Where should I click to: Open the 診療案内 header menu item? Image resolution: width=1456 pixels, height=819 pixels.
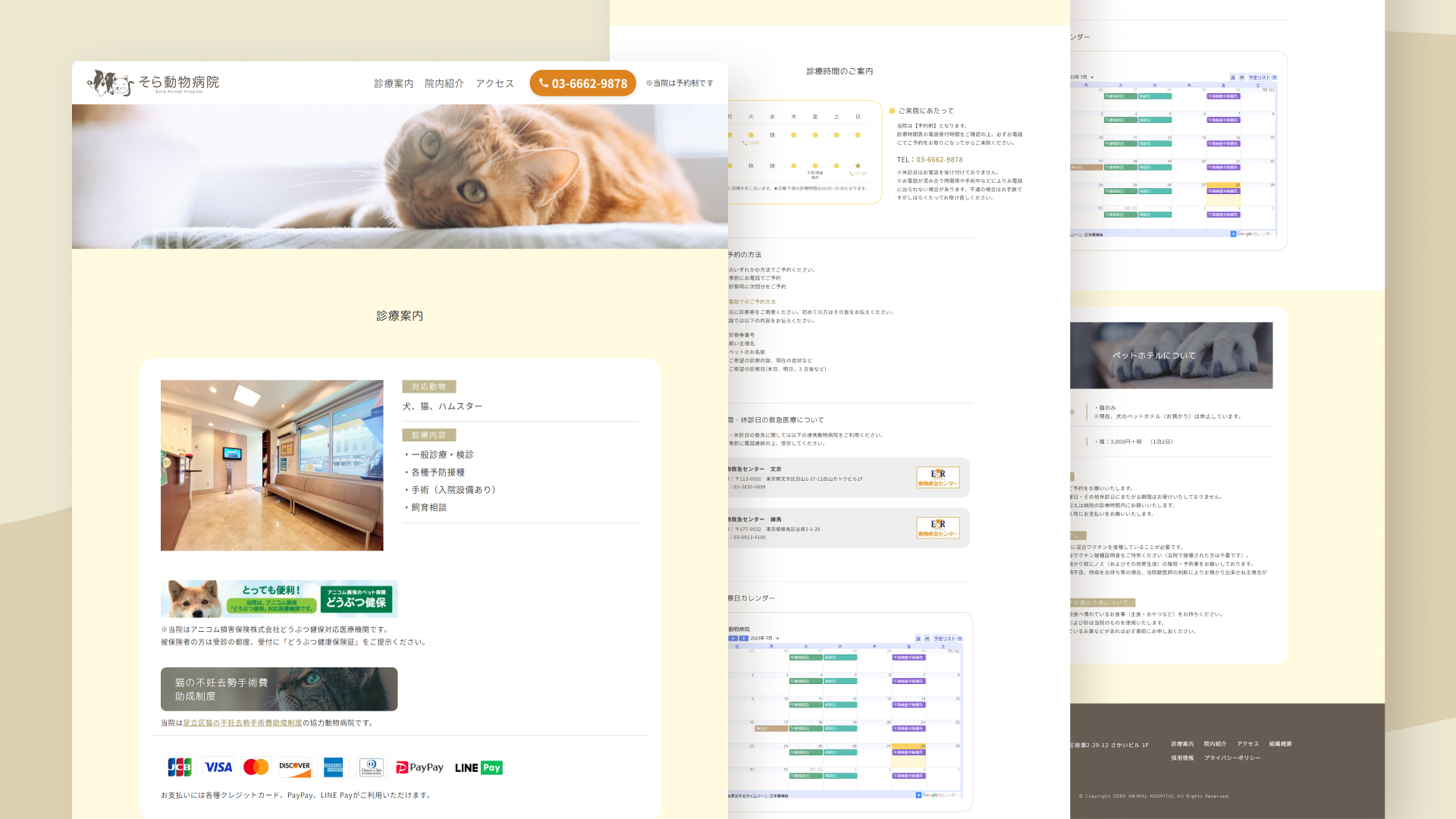(x=394, y=83)
